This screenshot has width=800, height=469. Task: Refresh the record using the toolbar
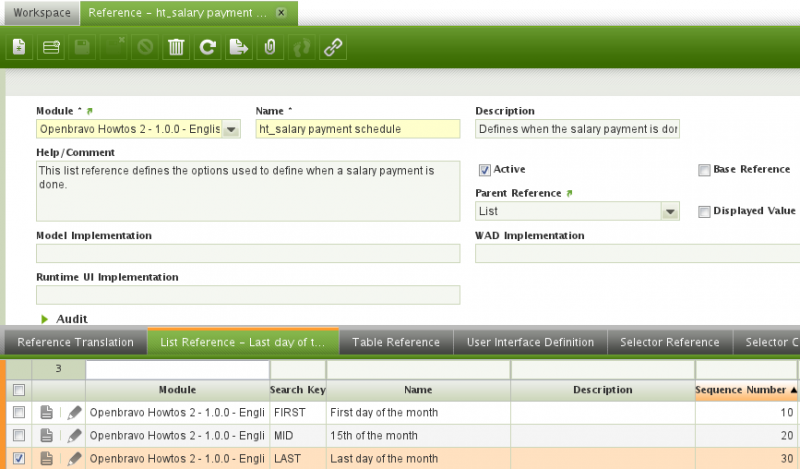pyautogui.click(x=206, y=47)
